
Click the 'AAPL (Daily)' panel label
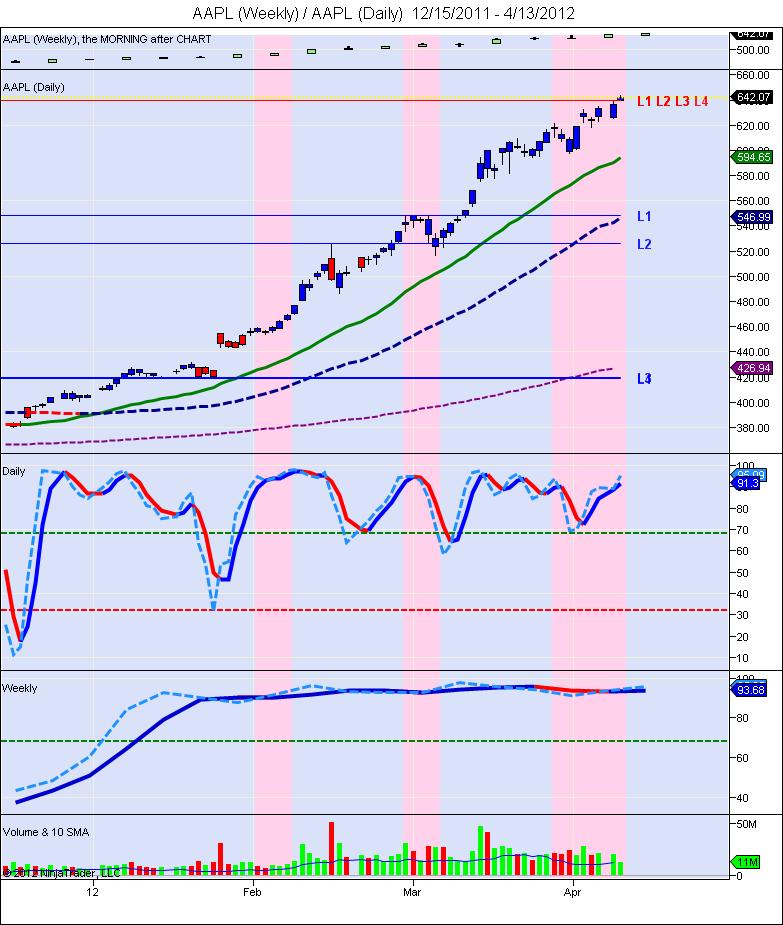click(34, 87)
